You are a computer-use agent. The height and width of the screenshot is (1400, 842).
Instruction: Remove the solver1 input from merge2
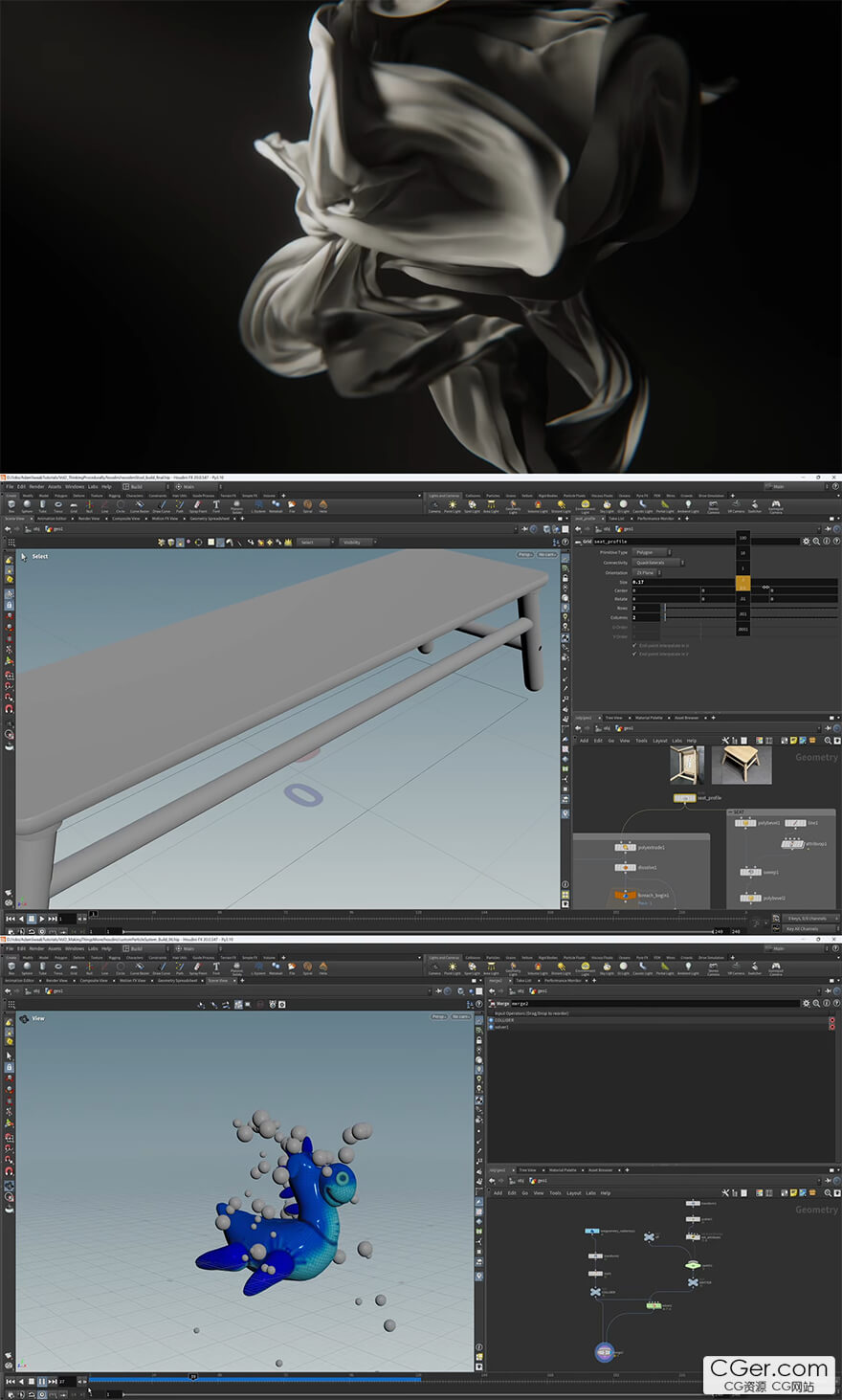[831, 1027]
